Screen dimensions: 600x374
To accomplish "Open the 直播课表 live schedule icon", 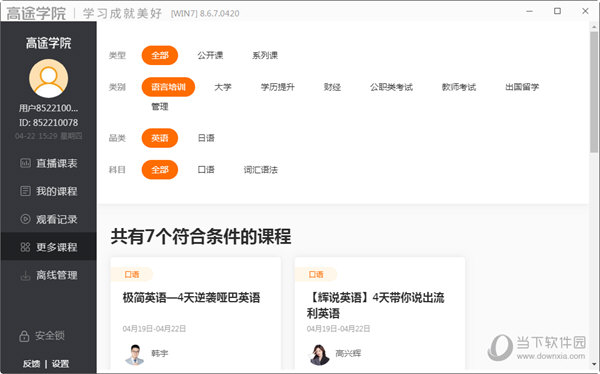I will pyautogui.click(x=25, y=163).
